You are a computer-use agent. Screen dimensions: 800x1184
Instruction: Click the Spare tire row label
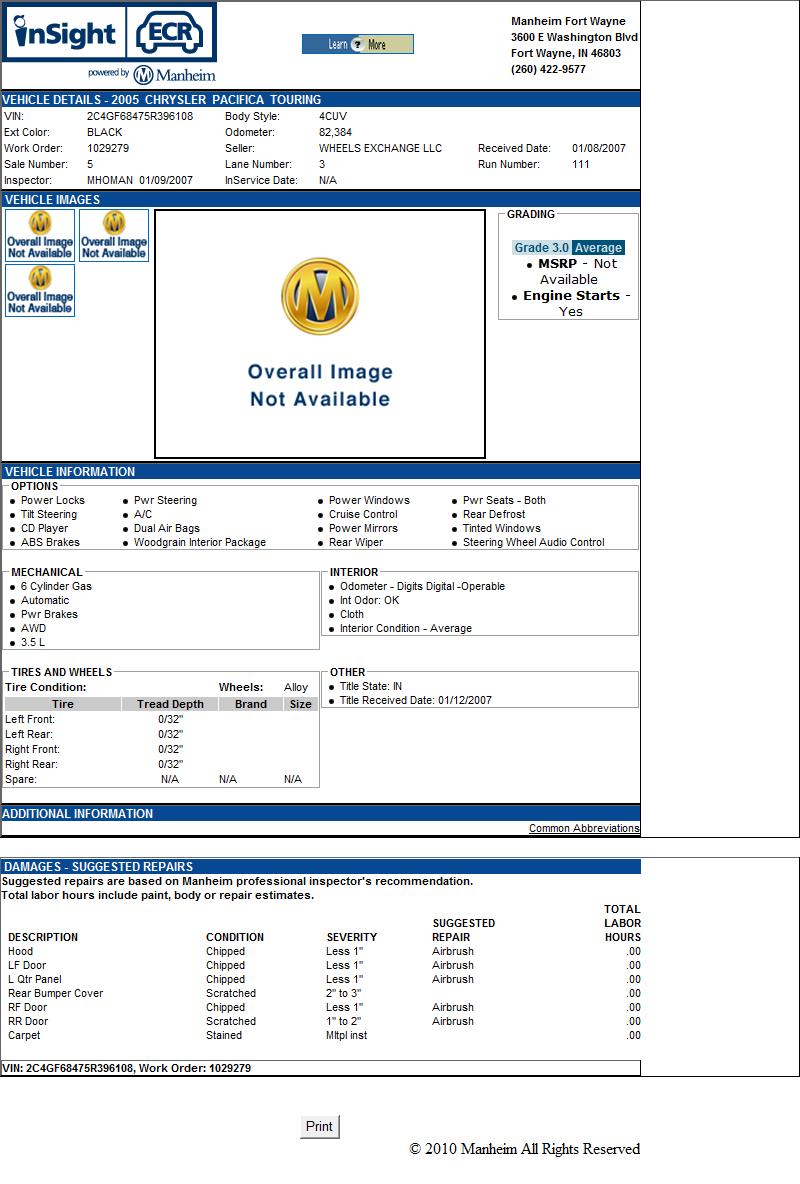pos(20,779)
